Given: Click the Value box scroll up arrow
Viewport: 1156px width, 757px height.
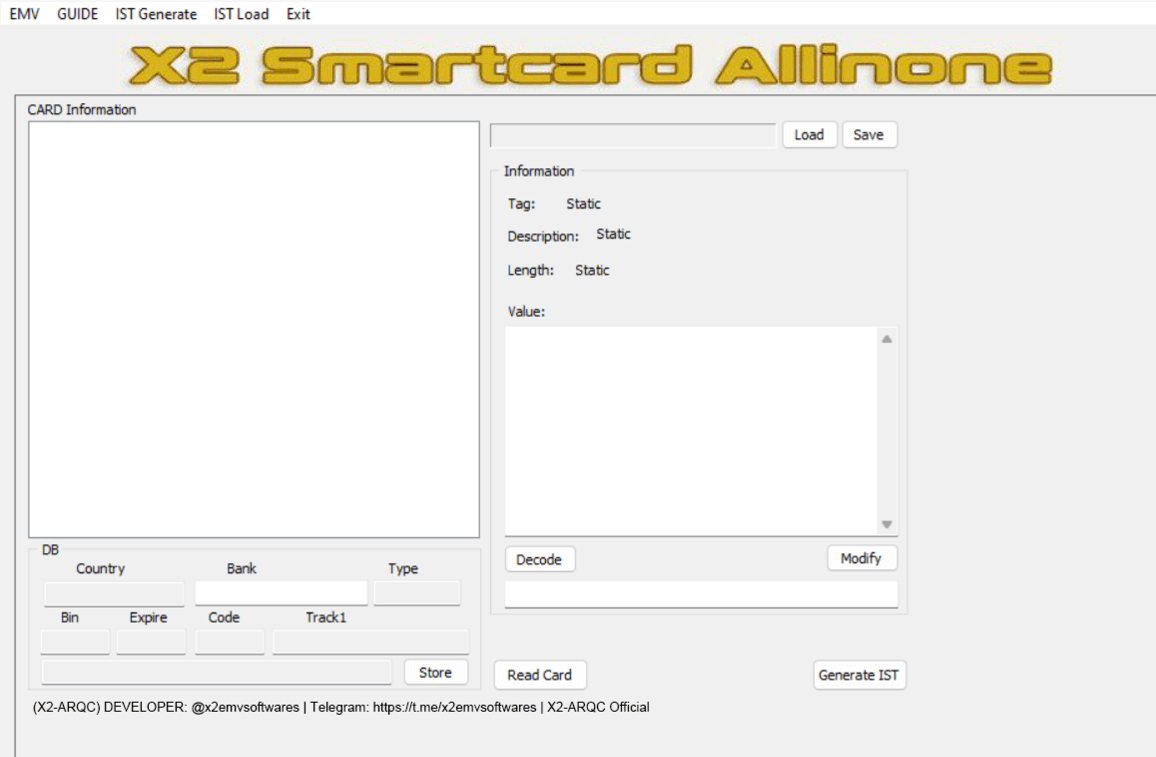Looking at the screenshot, I should pos(887,339).
